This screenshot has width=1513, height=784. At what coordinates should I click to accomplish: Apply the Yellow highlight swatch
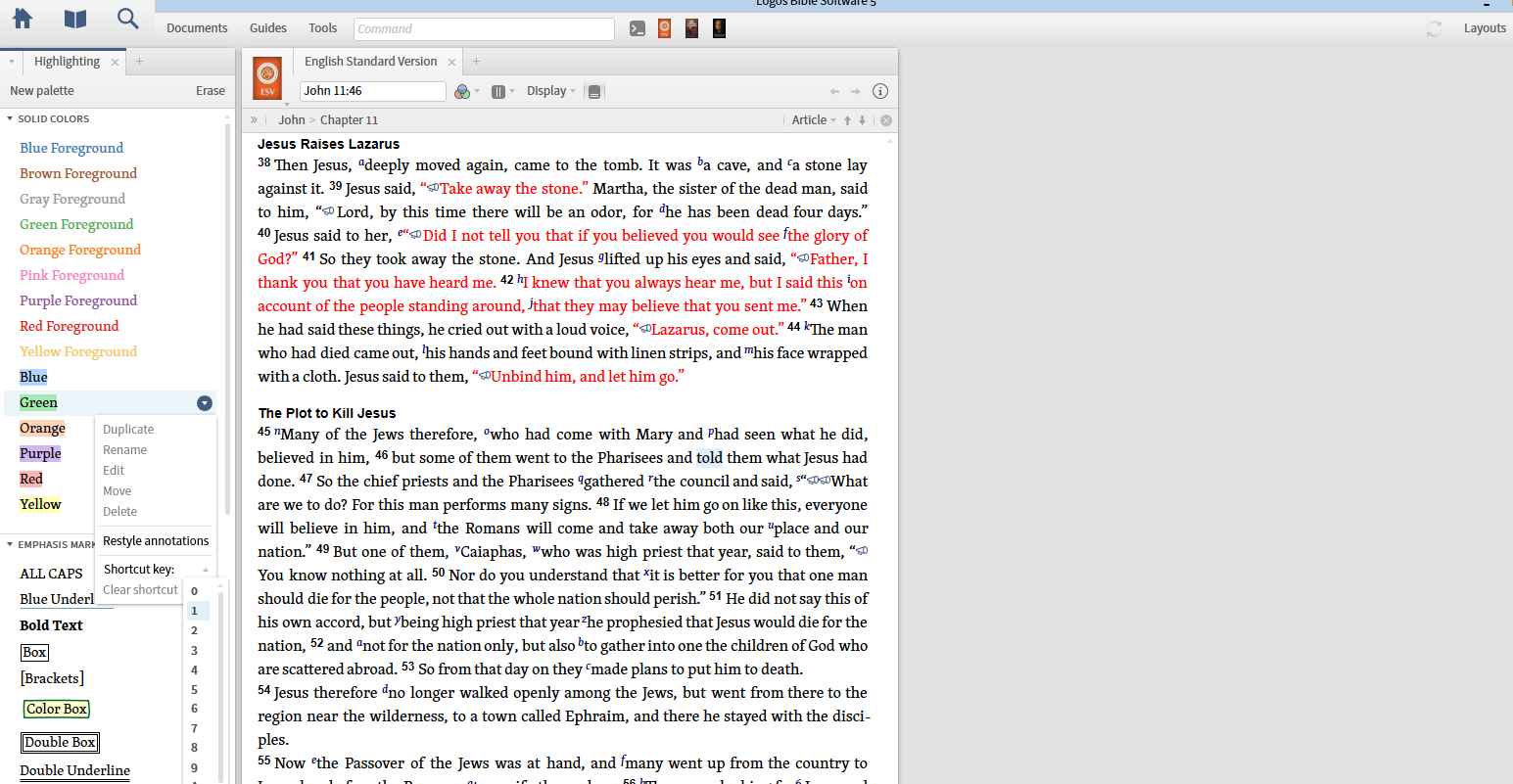[x=40, y=504]
